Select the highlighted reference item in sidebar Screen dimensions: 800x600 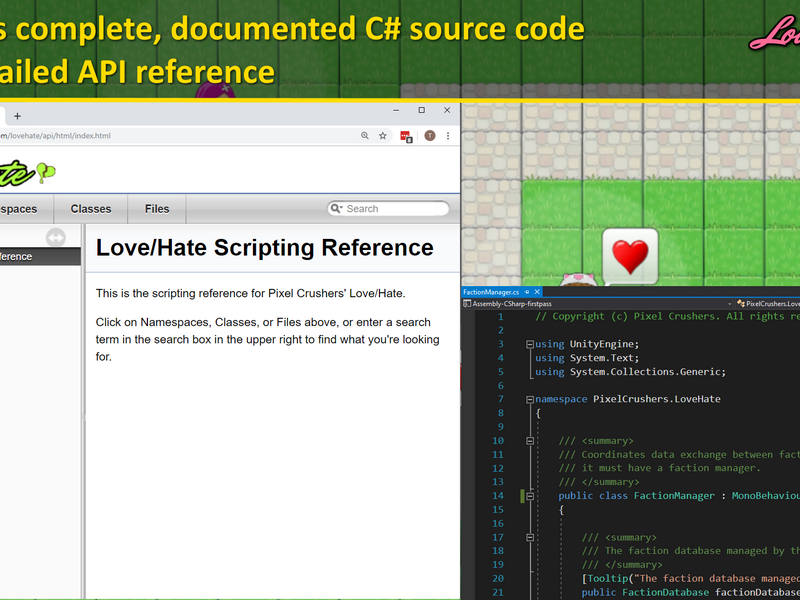coord(40,257)
